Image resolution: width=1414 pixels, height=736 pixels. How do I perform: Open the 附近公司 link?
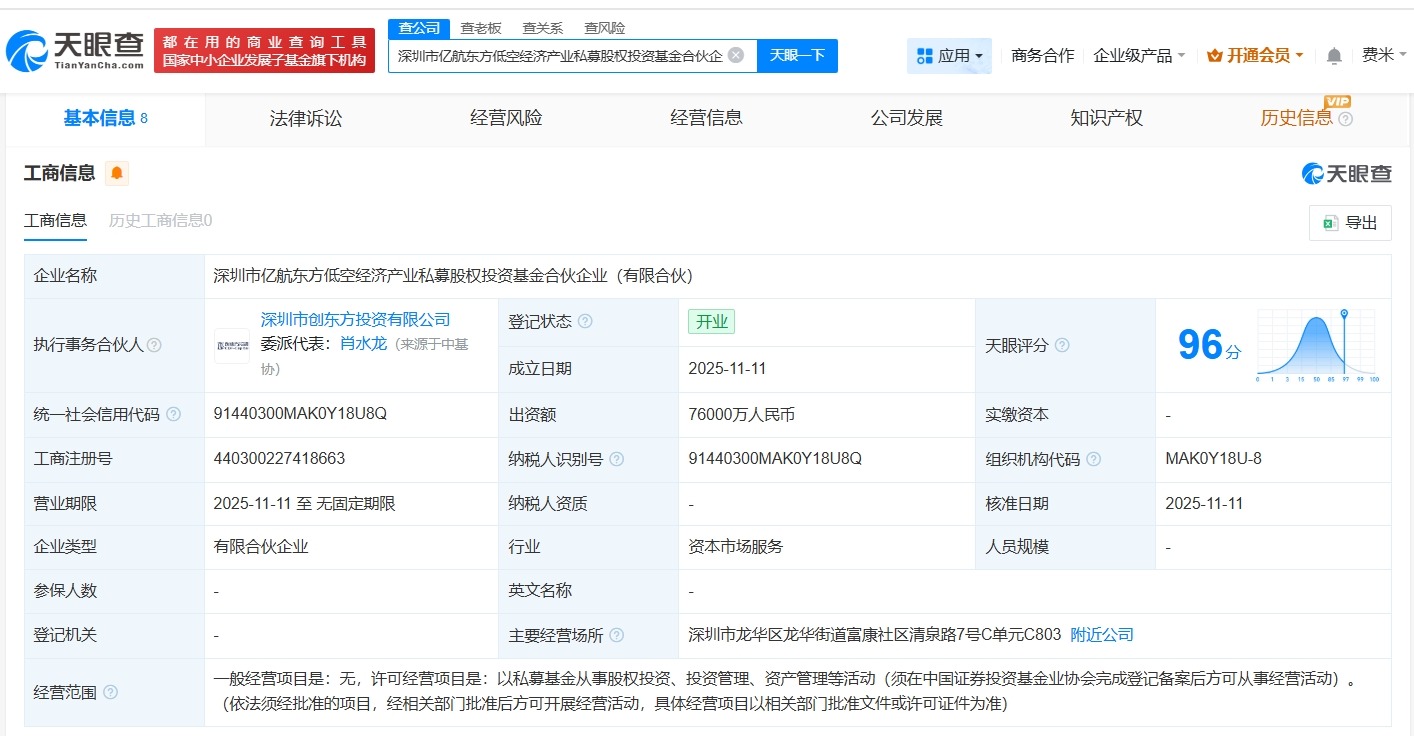1101,634
